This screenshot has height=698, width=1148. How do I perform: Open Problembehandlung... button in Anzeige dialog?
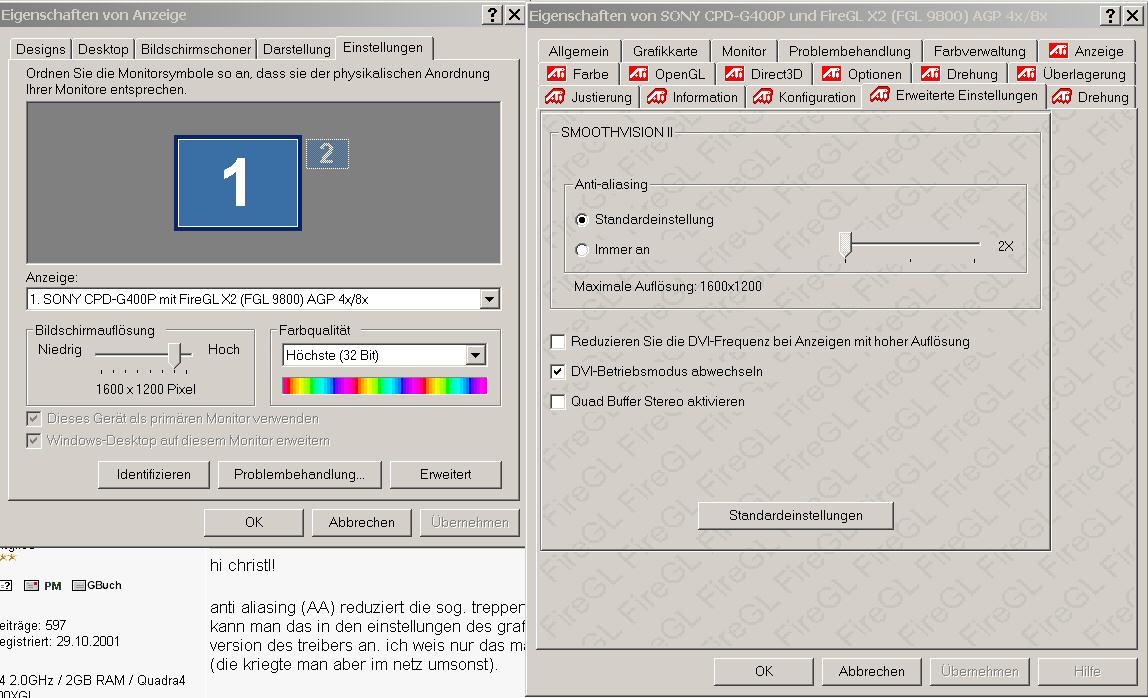tap(299, 475)
